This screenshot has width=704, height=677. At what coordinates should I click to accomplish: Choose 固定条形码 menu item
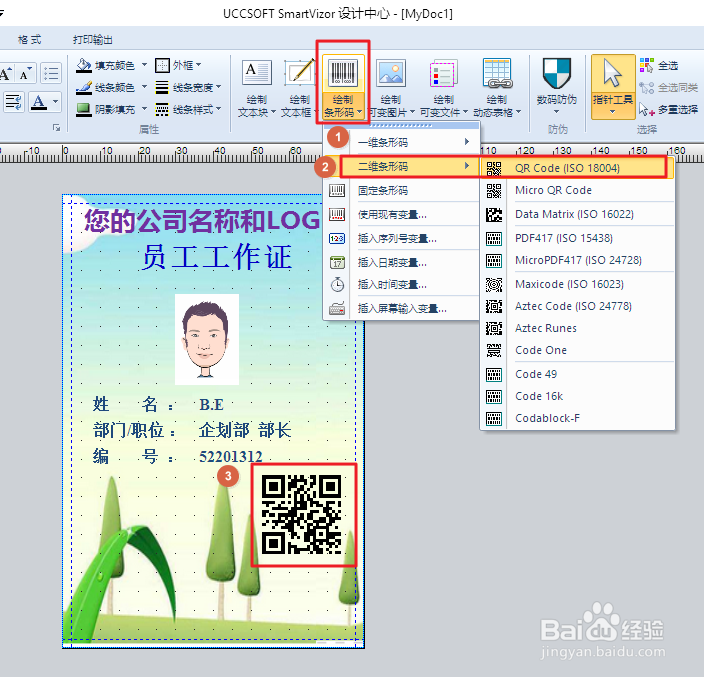[x=401, y=190]
